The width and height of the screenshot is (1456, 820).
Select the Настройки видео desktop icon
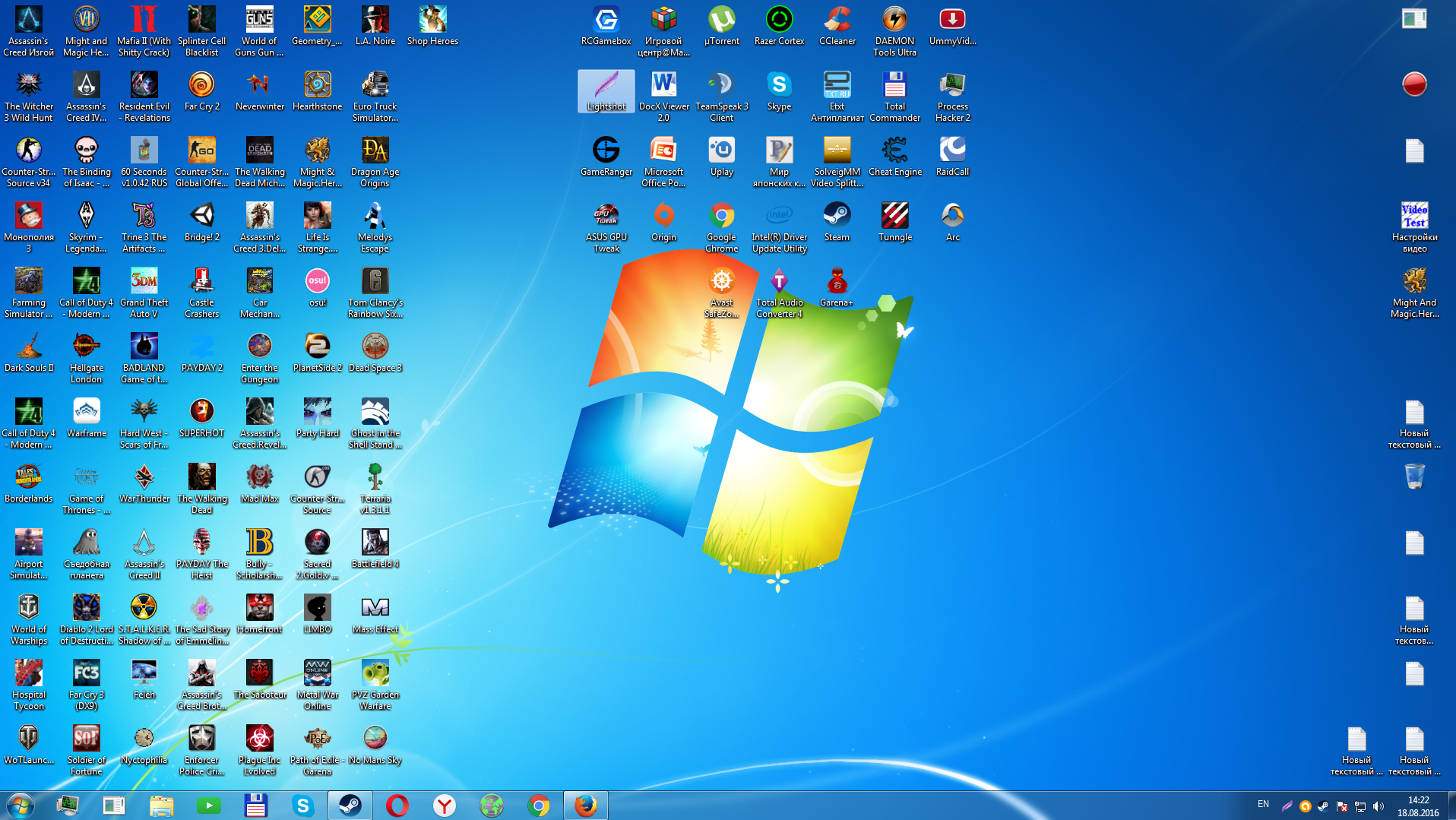1414,227
